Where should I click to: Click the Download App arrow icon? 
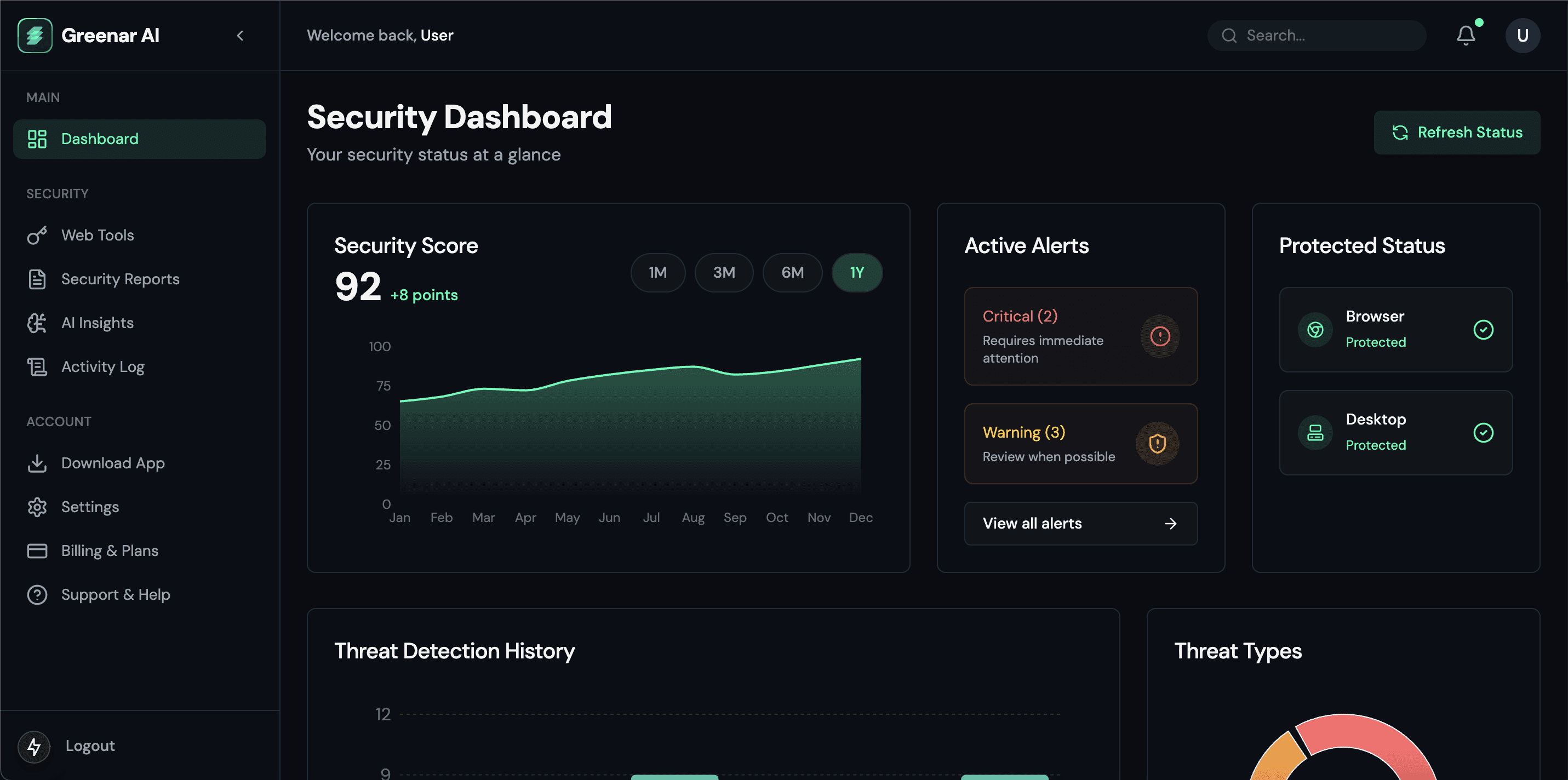click(37, 463)
